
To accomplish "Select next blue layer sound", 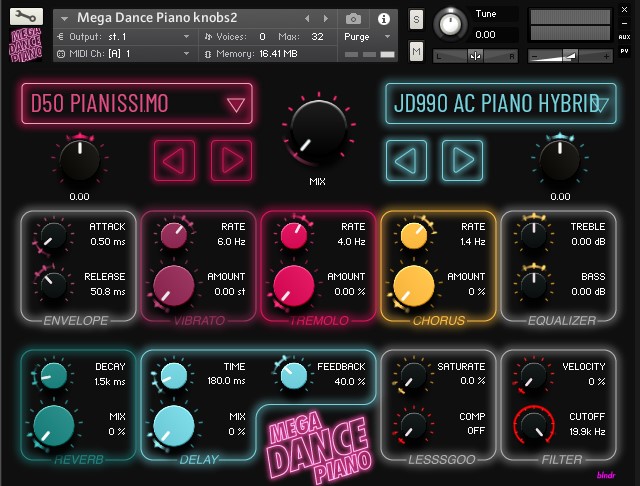I will click(x=462, y=160).
